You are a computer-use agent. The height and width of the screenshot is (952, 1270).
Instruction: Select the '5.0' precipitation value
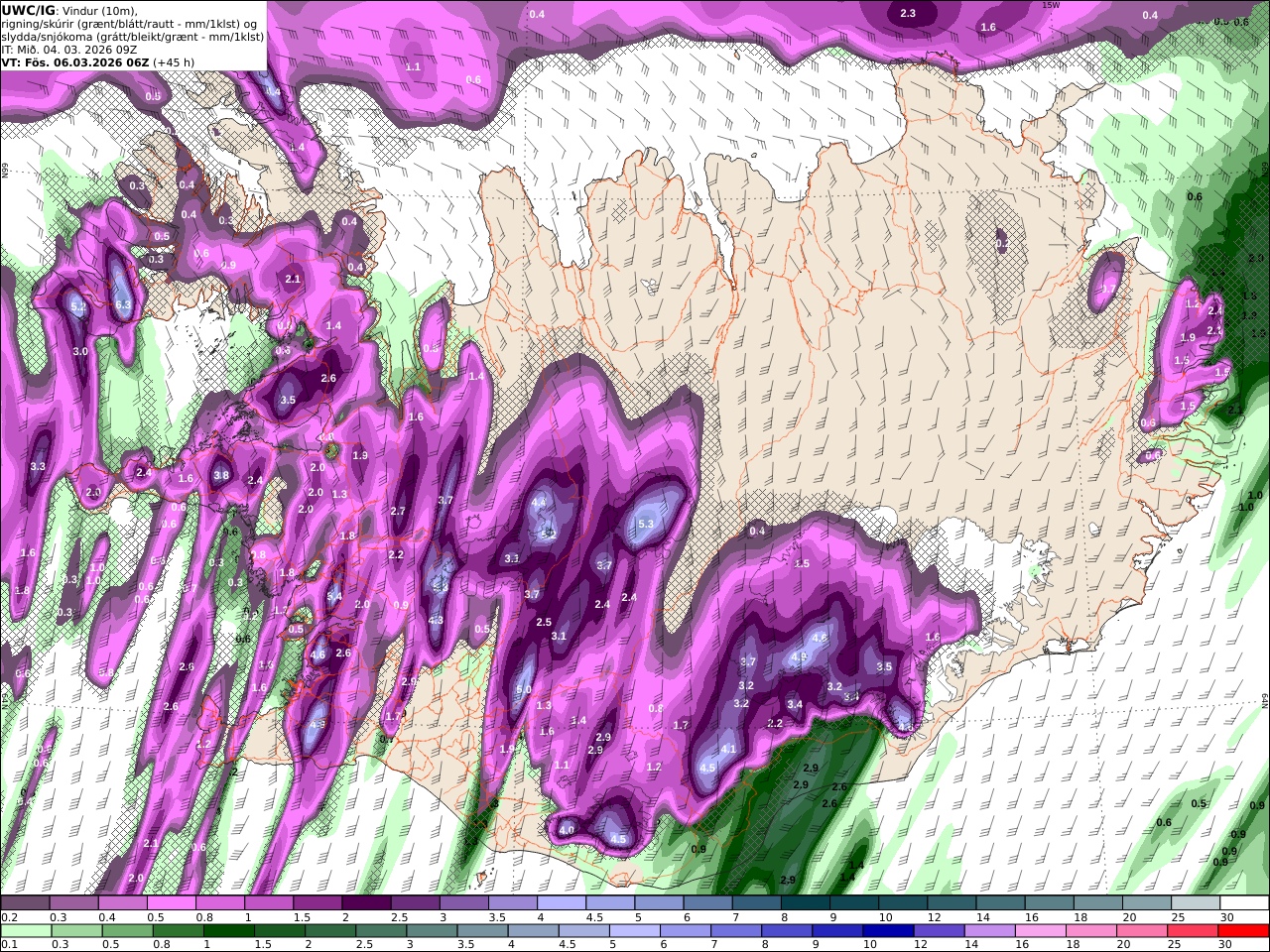[524, 689]
